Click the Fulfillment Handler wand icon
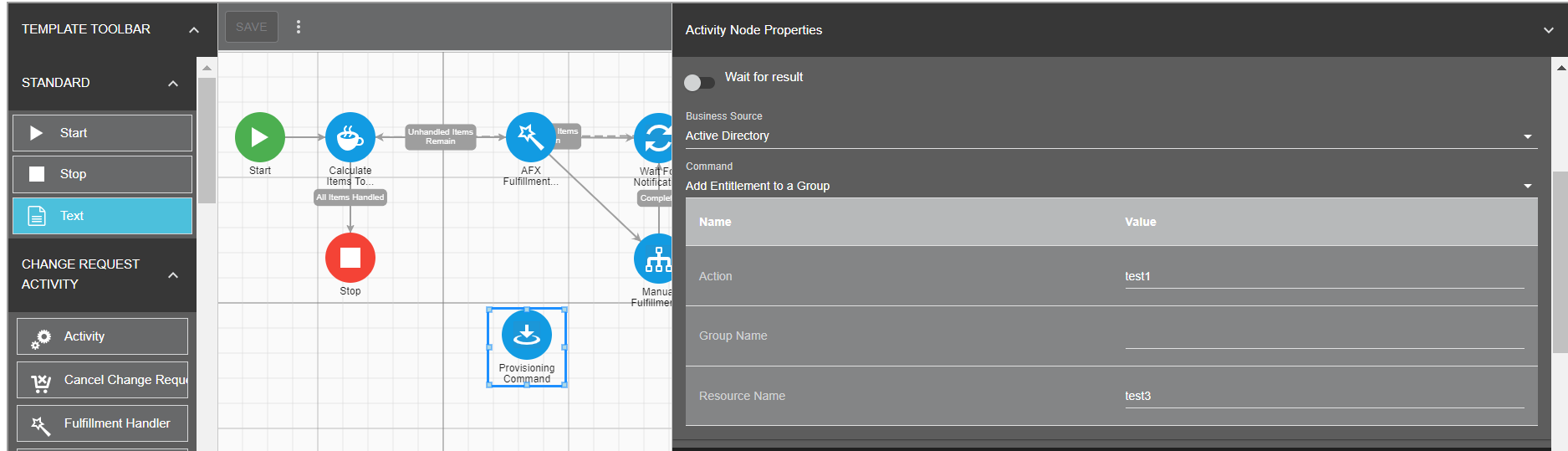Image resolution: width=1568 pixels, height=451 pixels. (x=40, y=426)
